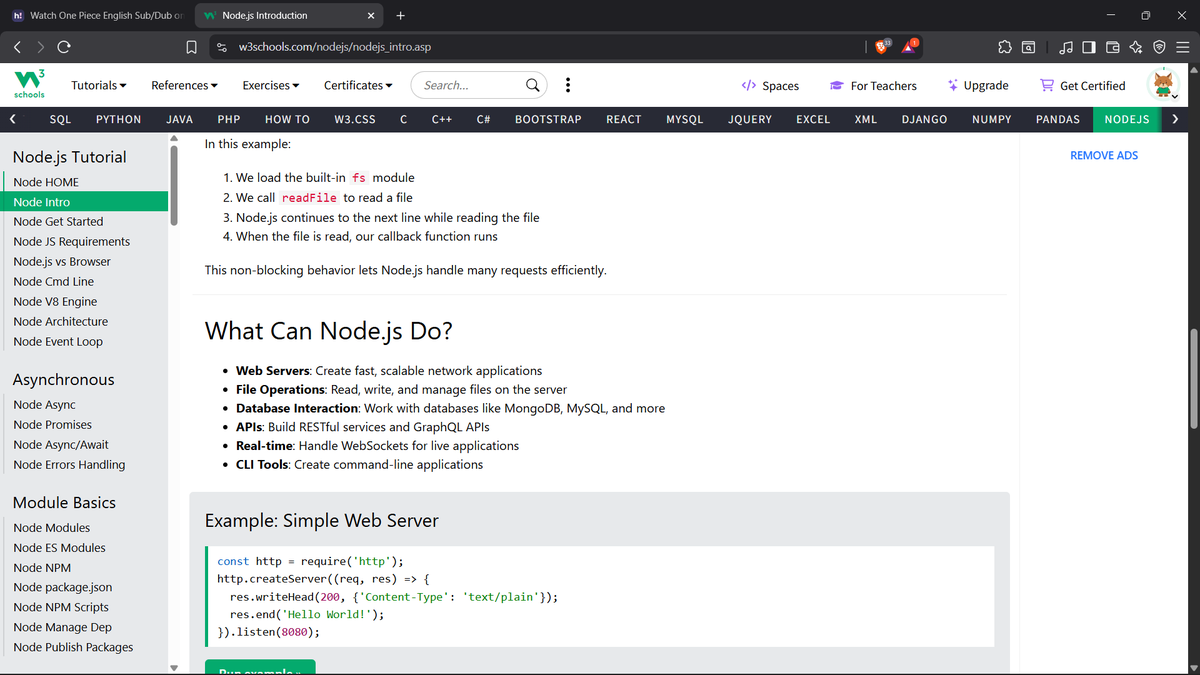
Task: Click the Get Certified link
Action: (x=1083, y=86)
